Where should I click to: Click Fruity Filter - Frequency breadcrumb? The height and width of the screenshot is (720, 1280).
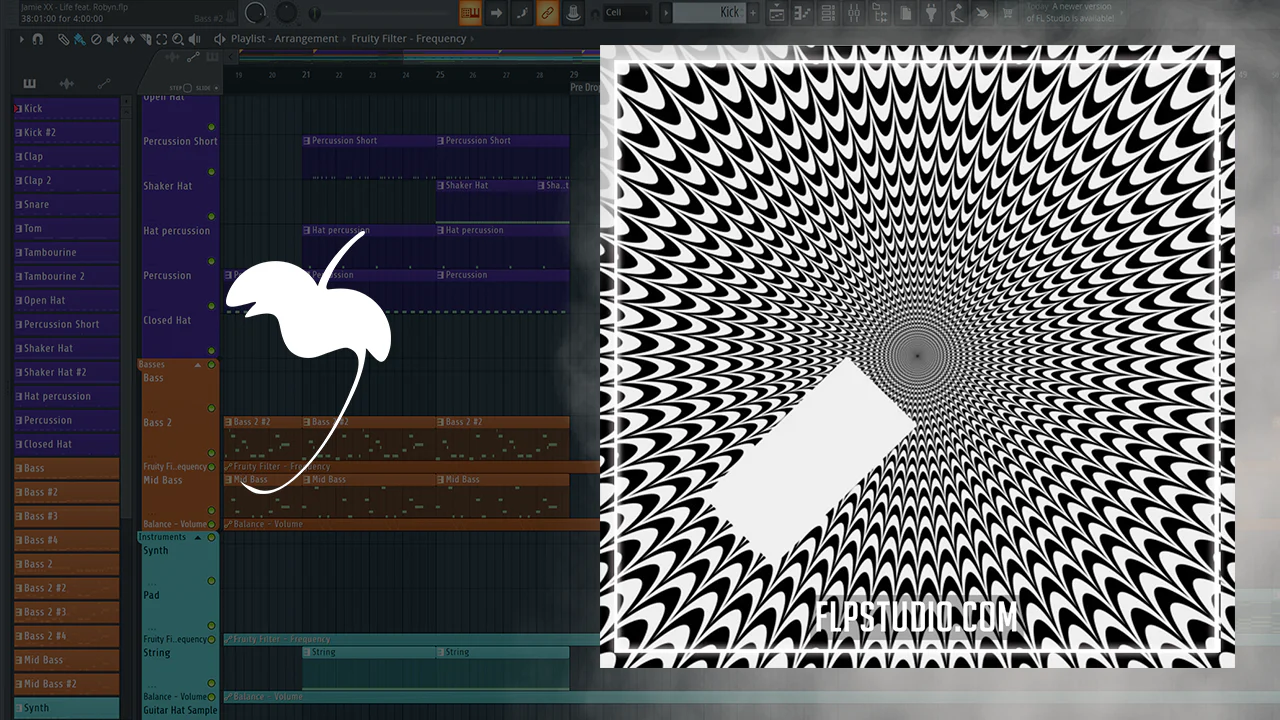point(409,39)
